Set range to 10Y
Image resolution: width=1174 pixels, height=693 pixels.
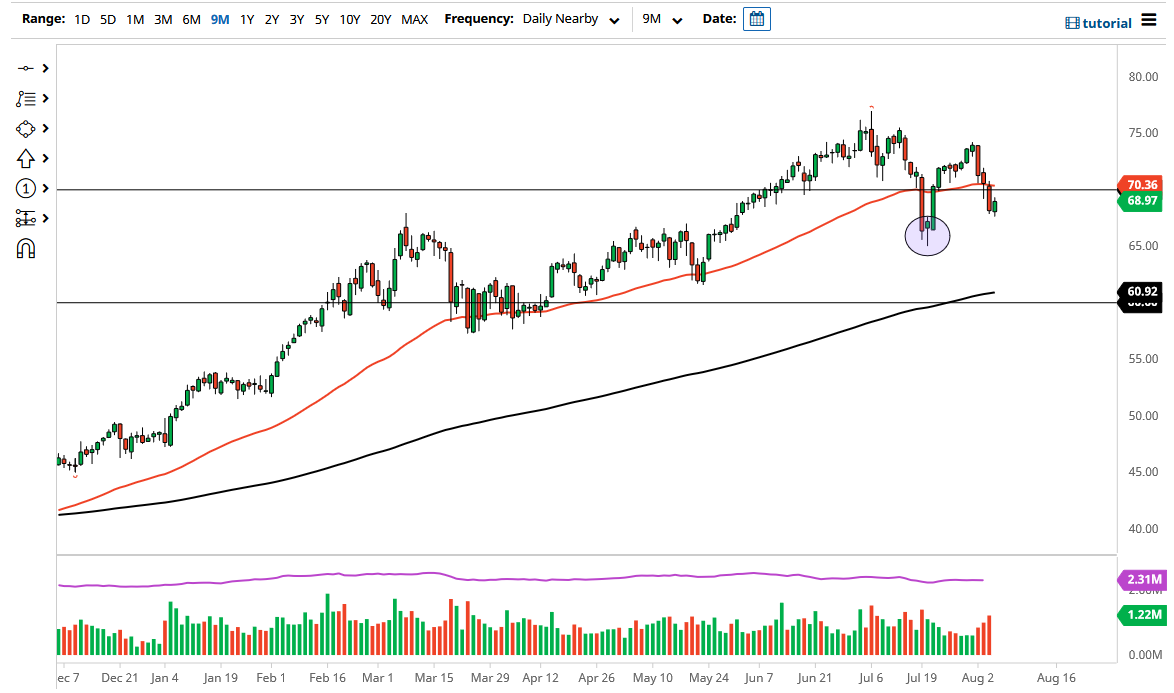(350, 19)
